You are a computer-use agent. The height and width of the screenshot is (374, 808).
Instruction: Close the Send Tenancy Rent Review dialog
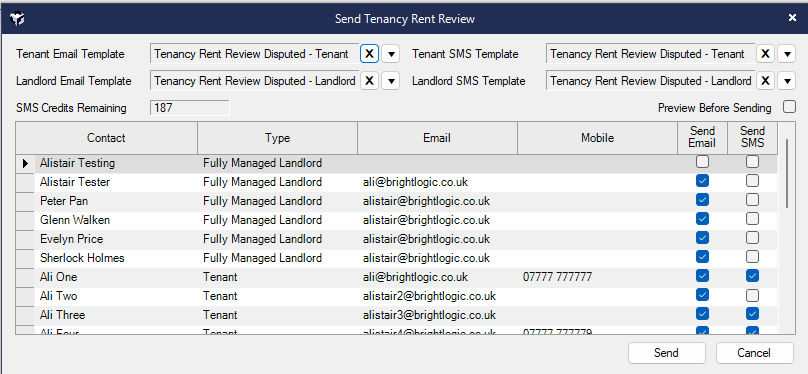(793, 18)
